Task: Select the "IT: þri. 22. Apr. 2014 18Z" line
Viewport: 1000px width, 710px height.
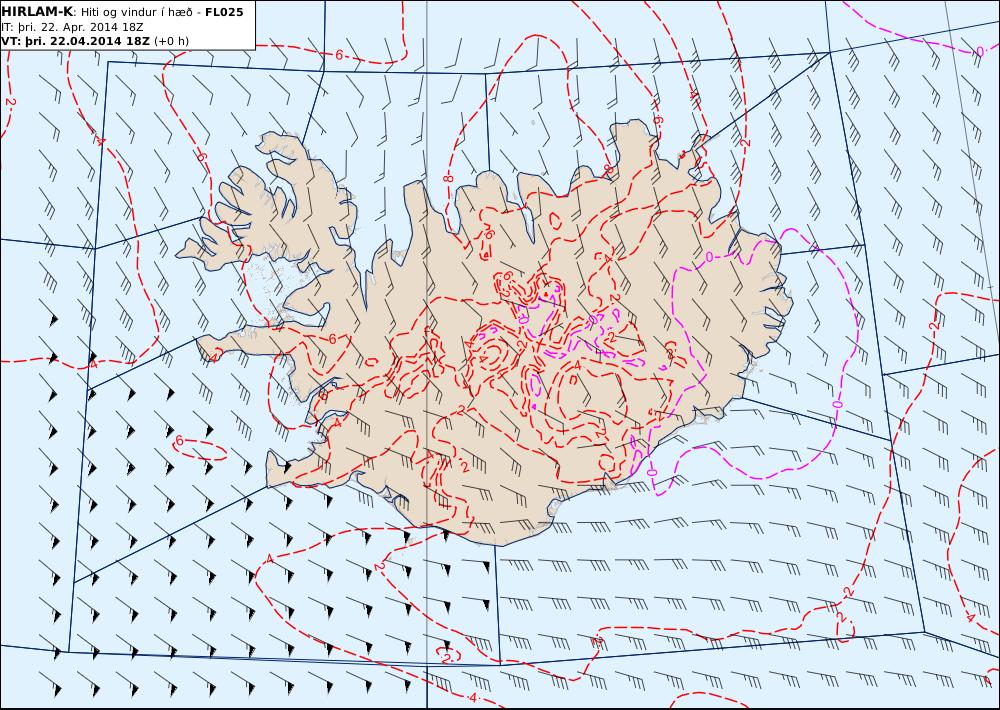Action: [72, 27]
